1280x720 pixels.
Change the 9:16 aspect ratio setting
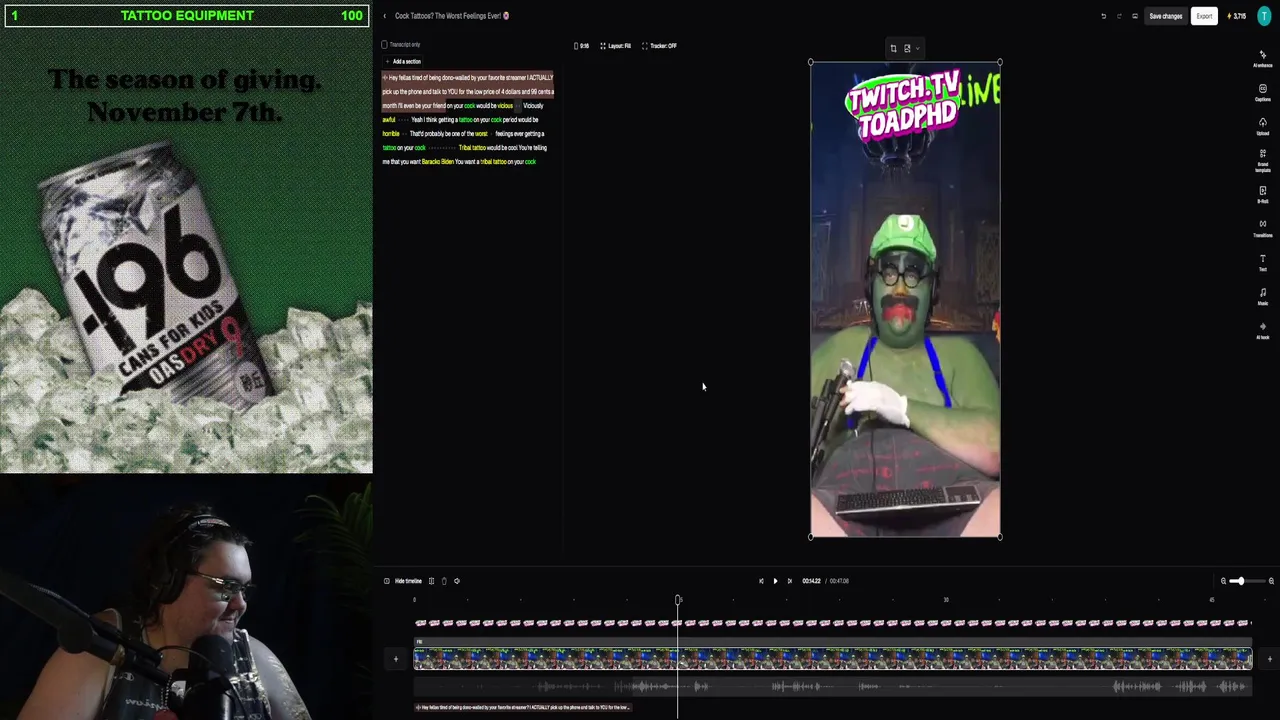coord(581,46)
